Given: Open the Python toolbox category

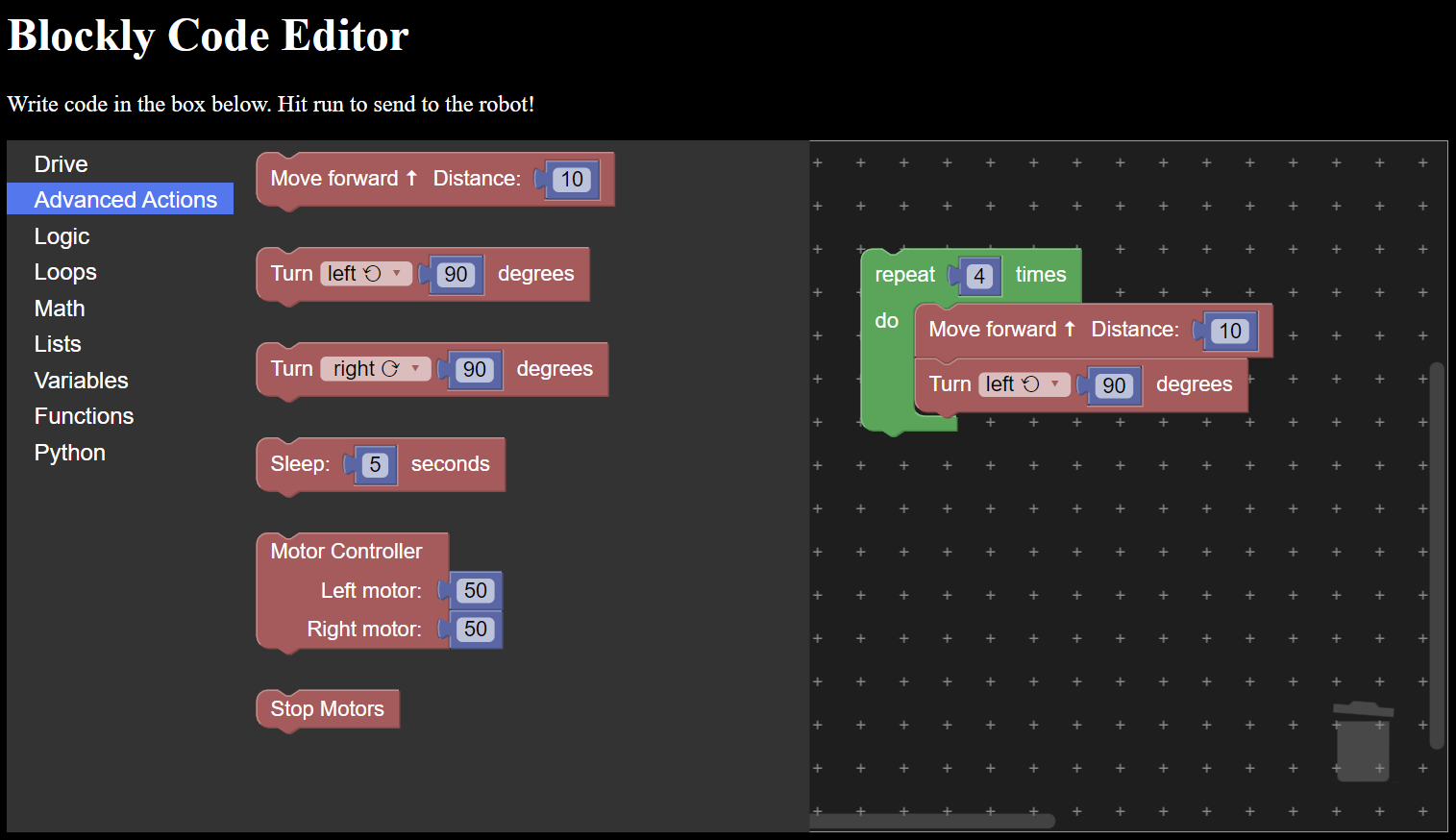Looking at the screenshot, I should tap(69, 453).
